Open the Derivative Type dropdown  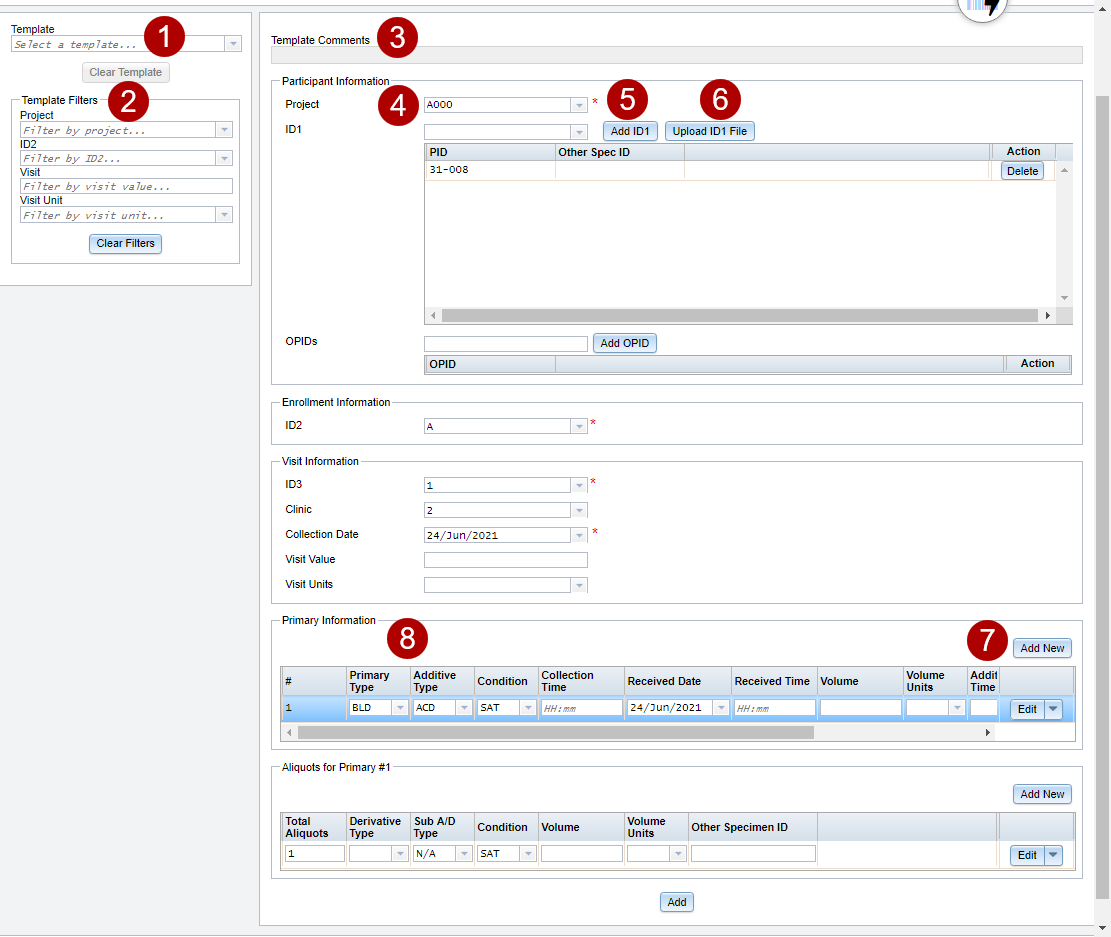tap(400, 853)
